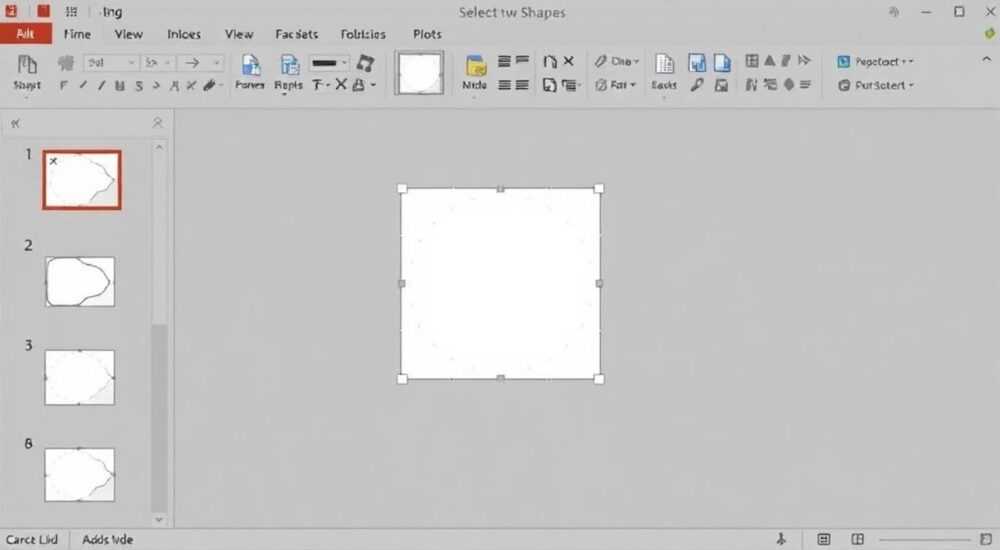The height and width of the screenshot is (550, 1000).
Task: Open the red Alt tab
Action: point(26,34)
